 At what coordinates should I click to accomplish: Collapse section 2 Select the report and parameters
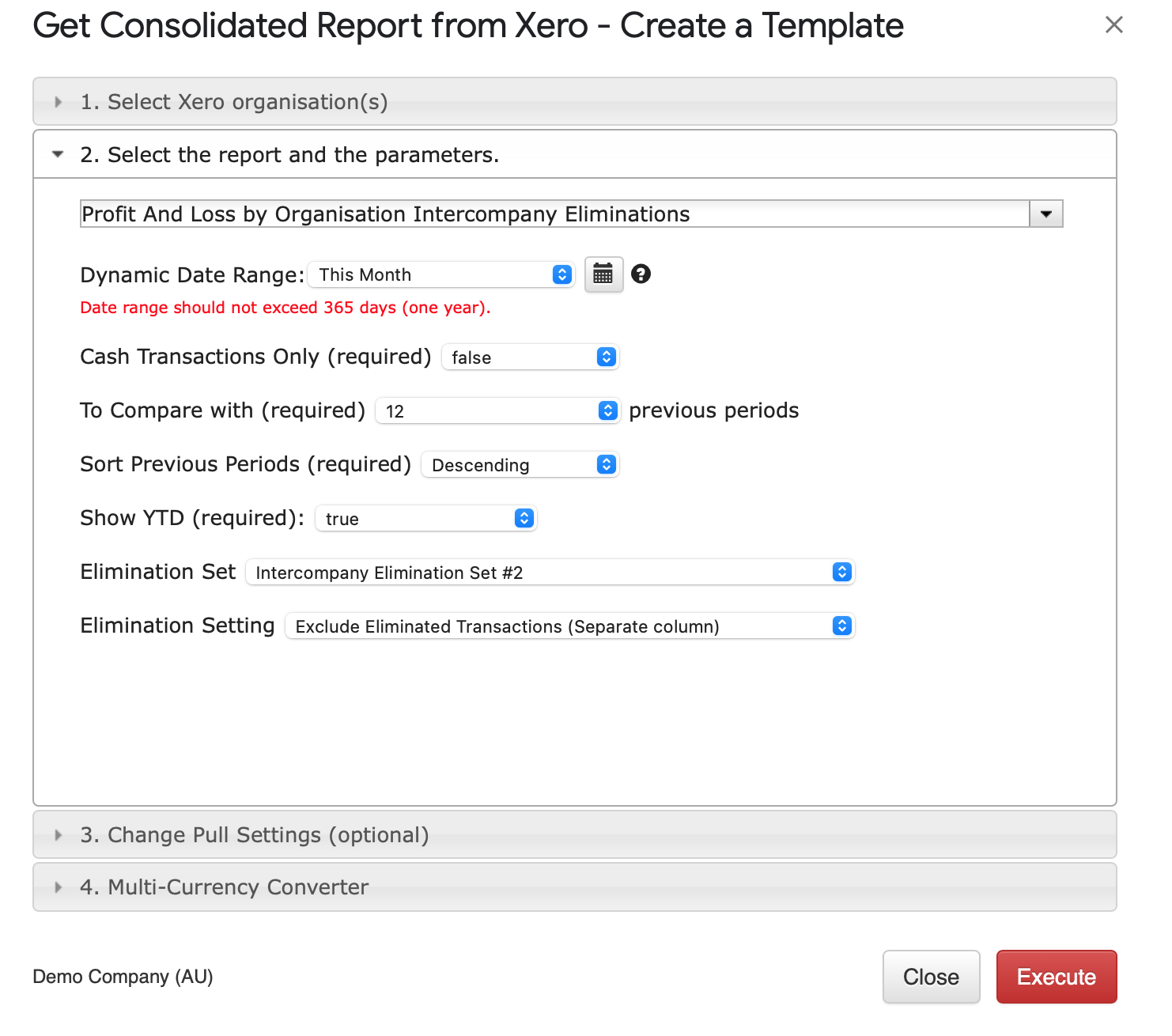pyautogui.click(x=575, y=155)
